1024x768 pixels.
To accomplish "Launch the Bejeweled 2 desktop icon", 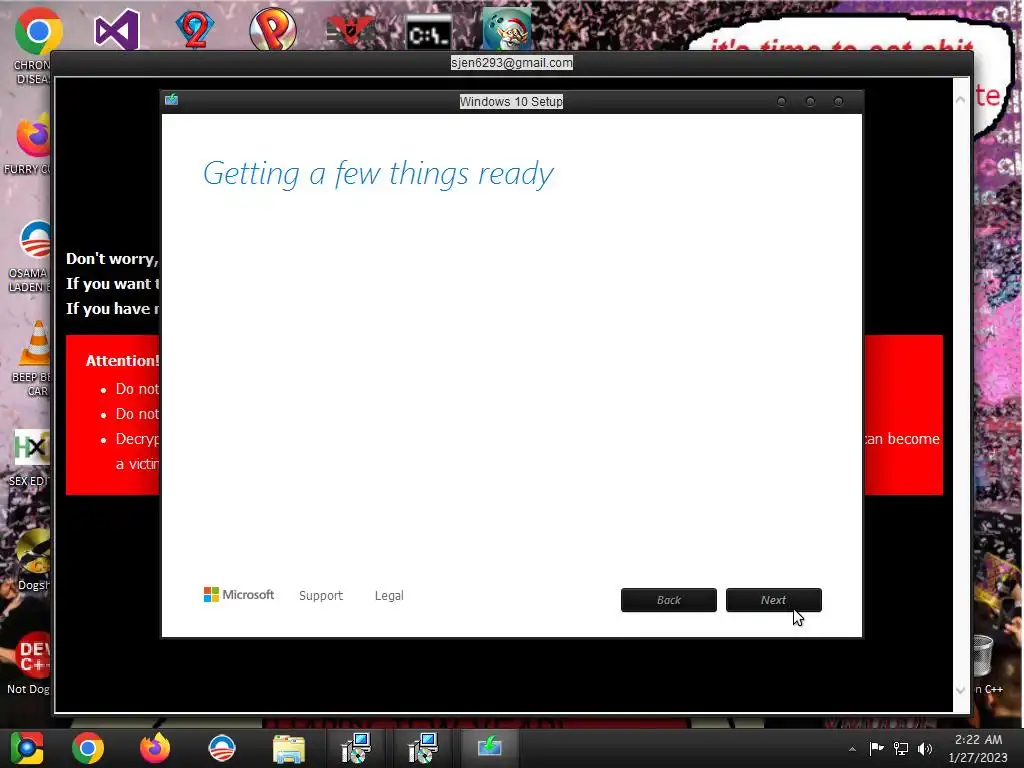I will 195,29.
